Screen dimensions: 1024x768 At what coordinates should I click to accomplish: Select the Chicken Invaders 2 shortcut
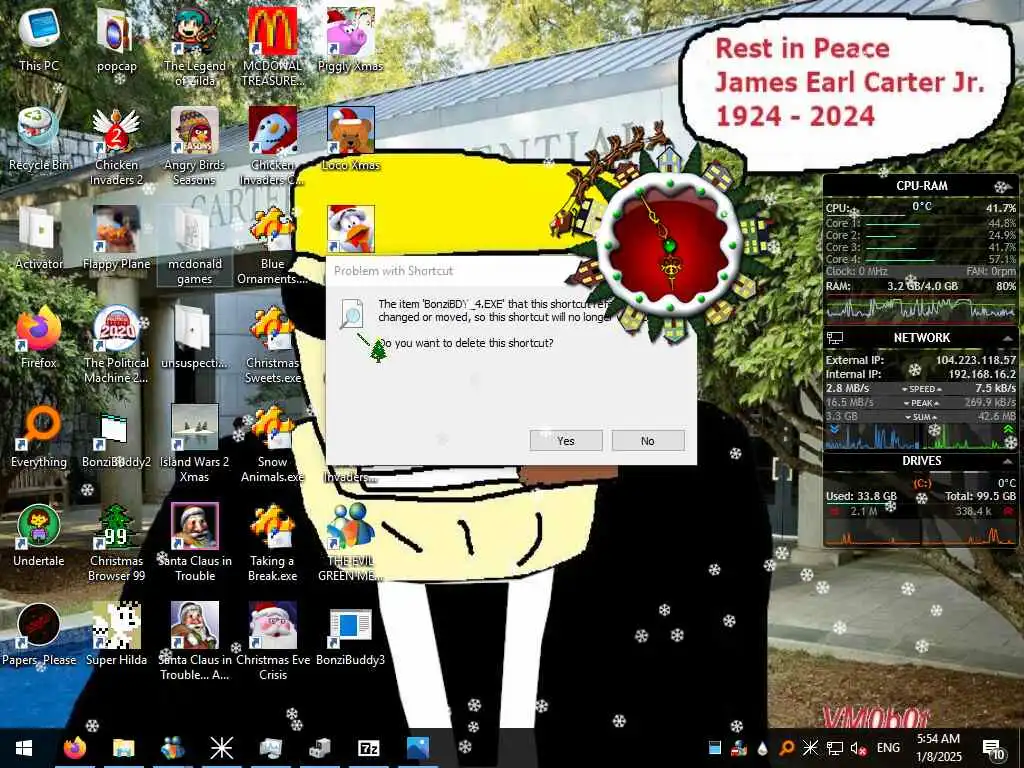(x=116, y=145)
